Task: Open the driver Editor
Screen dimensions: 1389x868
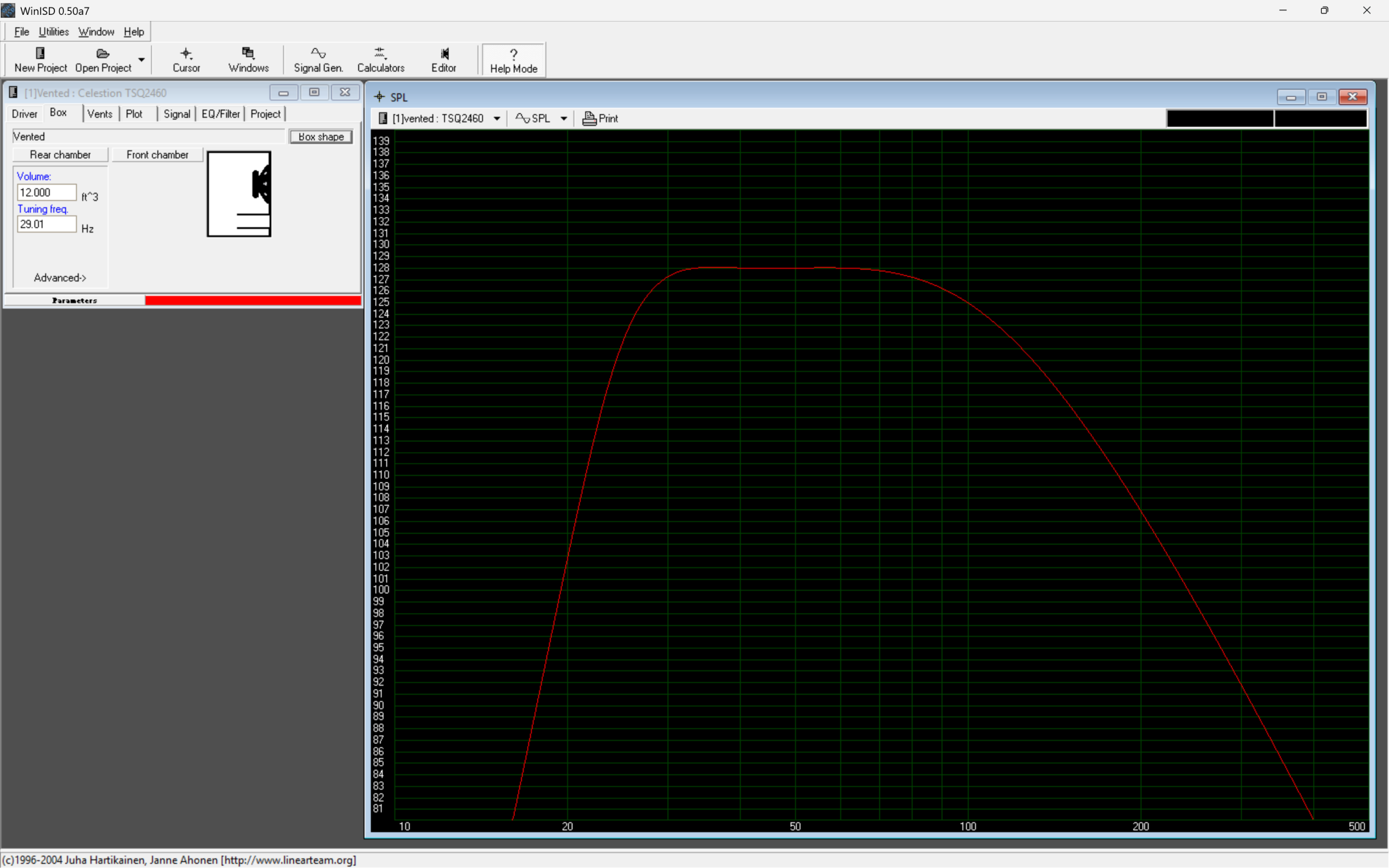Action: click(x=444, y=60)
